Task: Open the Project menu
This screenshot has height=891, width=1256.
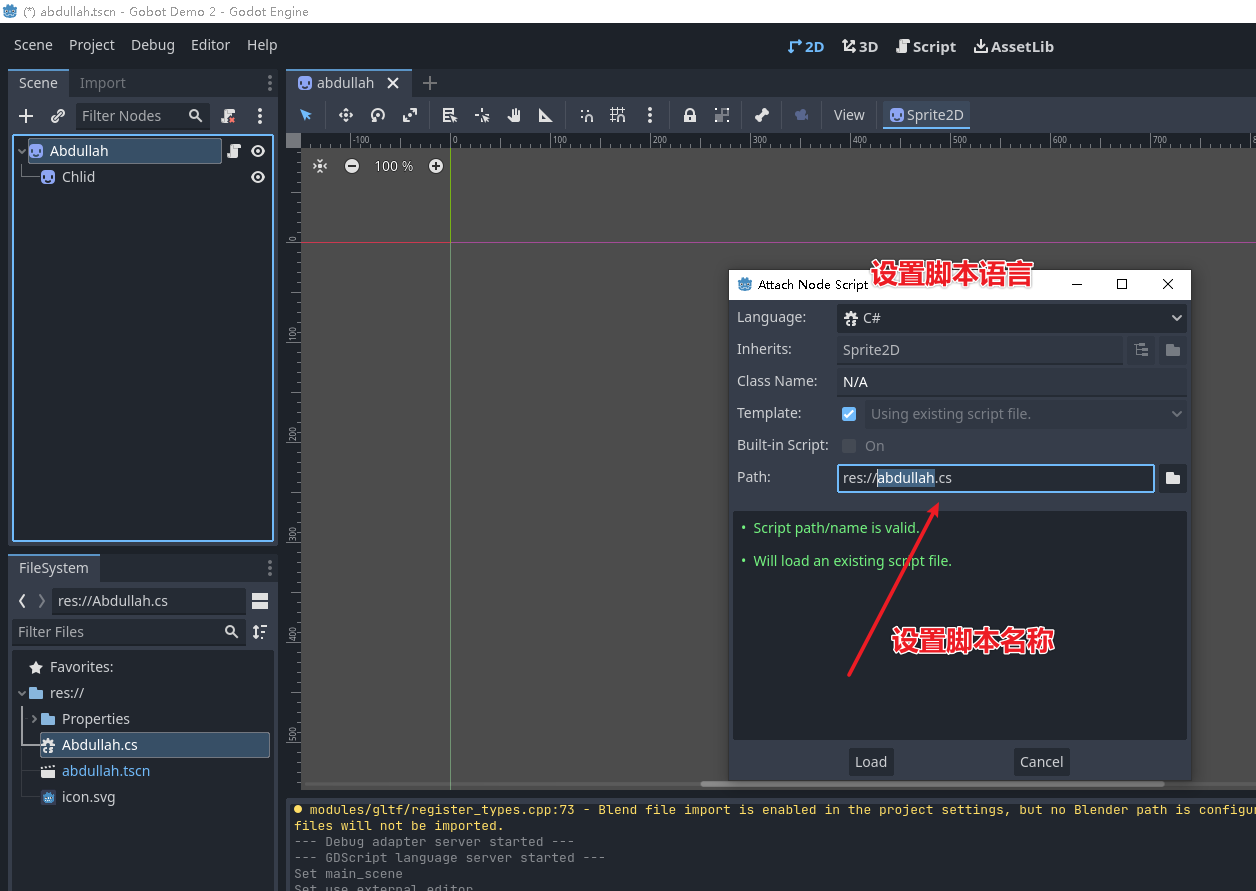Action: [91, 45]
